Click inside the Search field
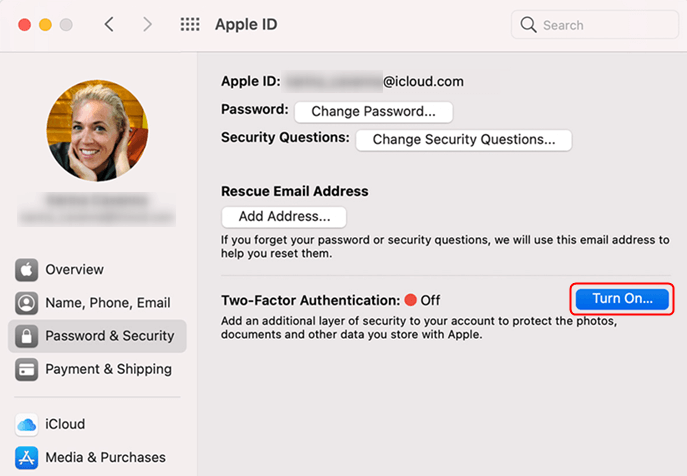The image size is (687, 476). pos(600,25)
